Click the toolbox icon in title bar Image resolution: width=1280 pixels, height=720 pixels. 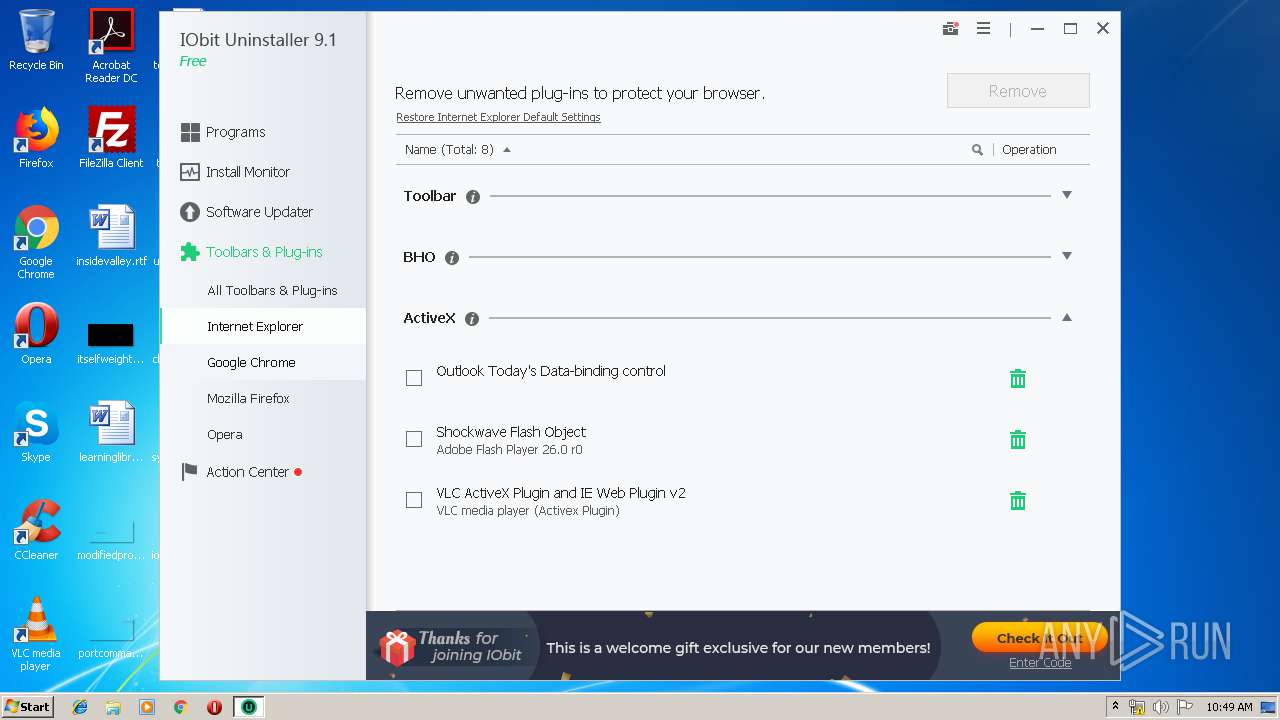point(951,29)
